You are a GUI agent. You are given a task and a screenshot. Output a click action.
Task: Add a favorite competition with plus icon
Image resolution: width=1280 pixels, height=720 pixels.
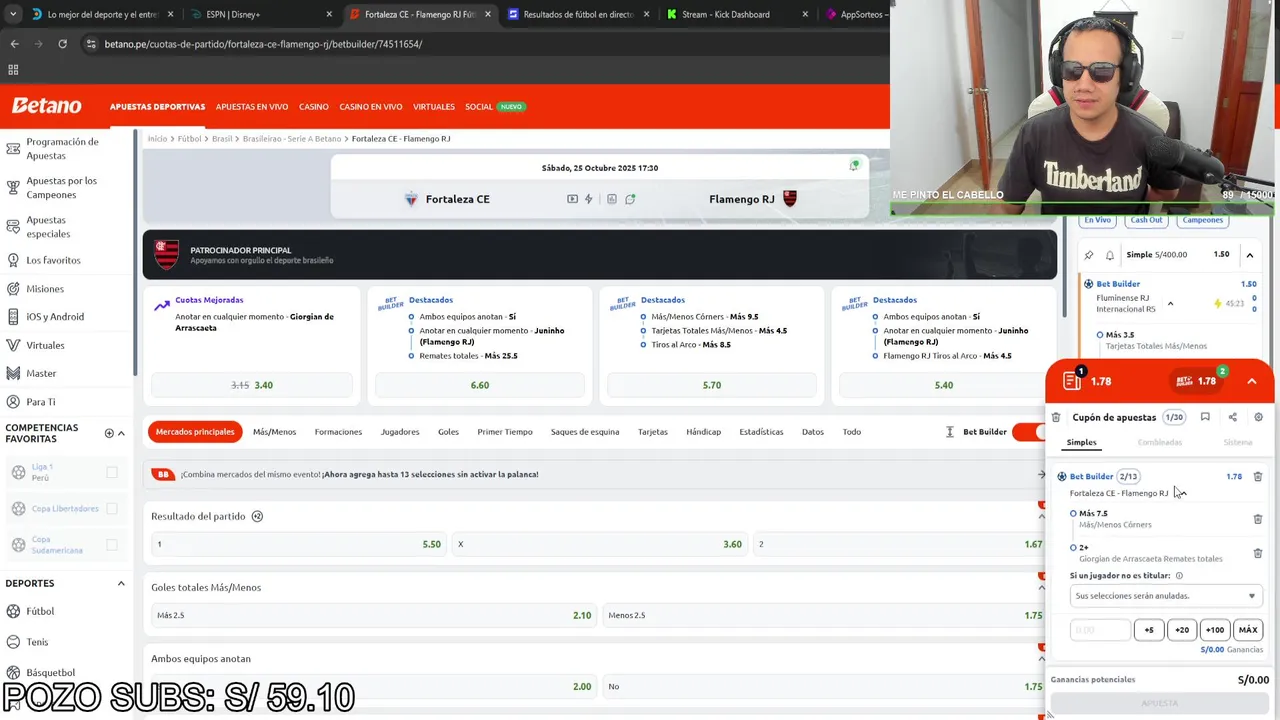coord(109,433)
